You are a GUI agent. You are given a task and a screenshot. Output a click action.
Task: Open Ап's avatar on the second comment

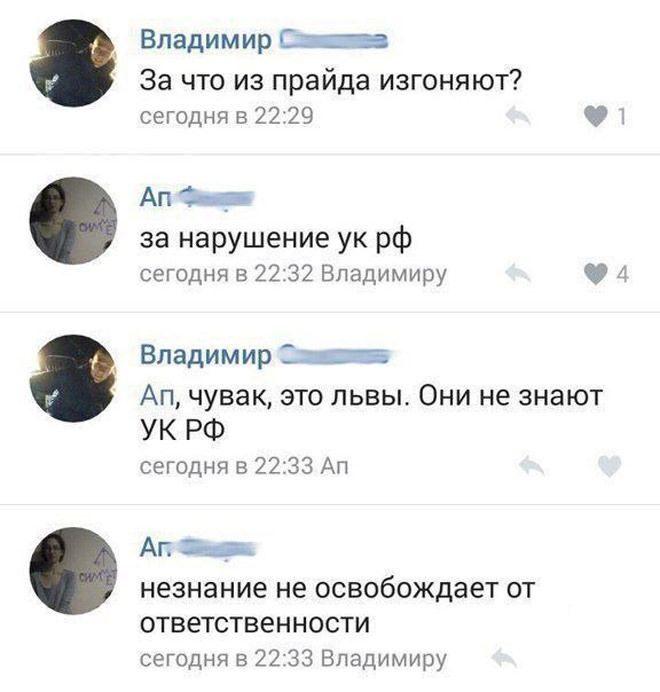pos(73,221)
